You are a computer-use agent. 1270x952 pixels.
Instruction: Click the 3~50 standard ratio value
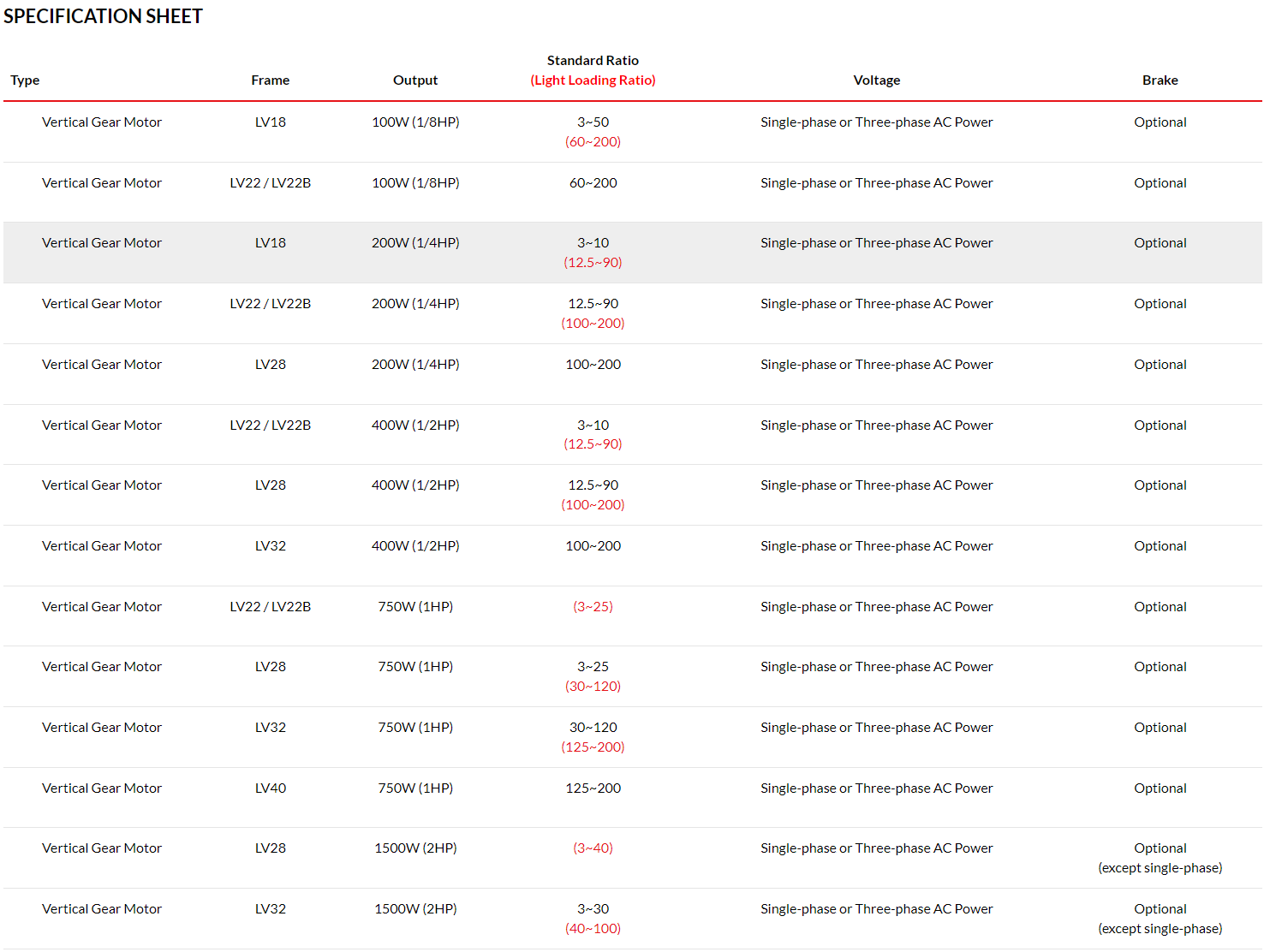pos(593,122)
